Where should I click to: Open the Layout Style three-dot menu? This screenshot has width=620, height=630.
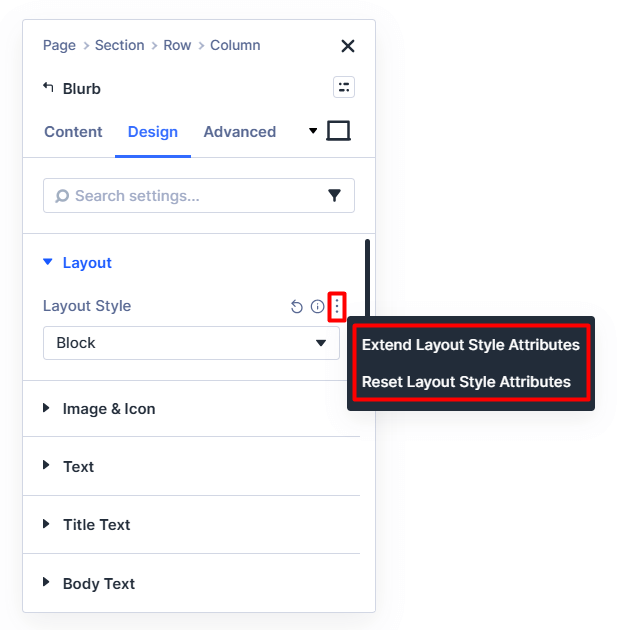pos(337,306)
